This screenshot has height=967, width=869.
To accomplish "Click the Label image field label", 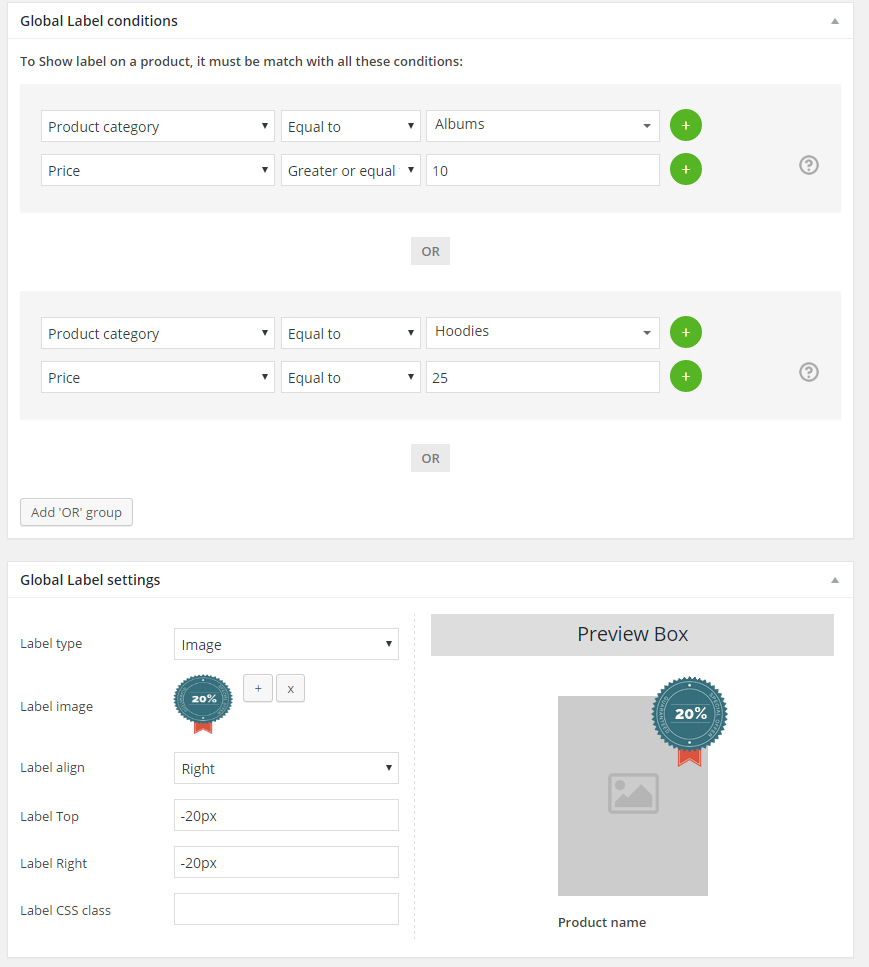I will coord(57,707).
